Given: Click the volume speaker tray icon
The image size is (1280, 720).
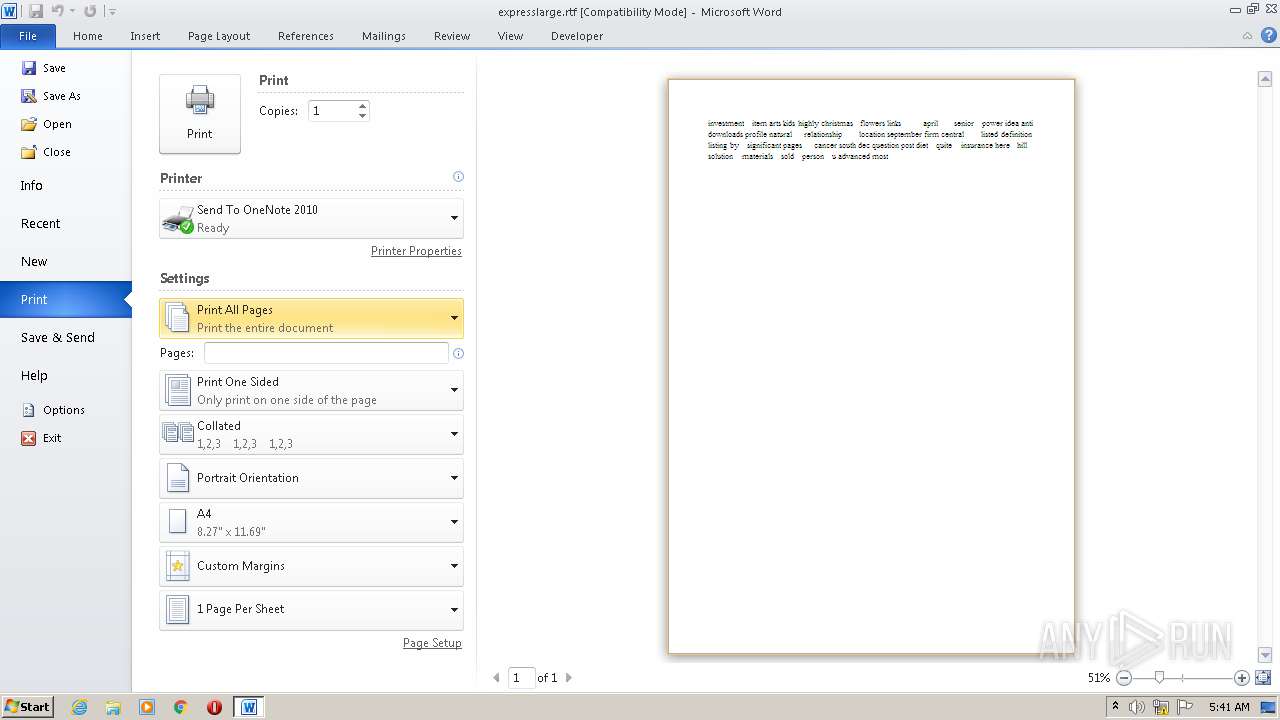Looking at the screenshot, I should click(x=1137, y=707).
